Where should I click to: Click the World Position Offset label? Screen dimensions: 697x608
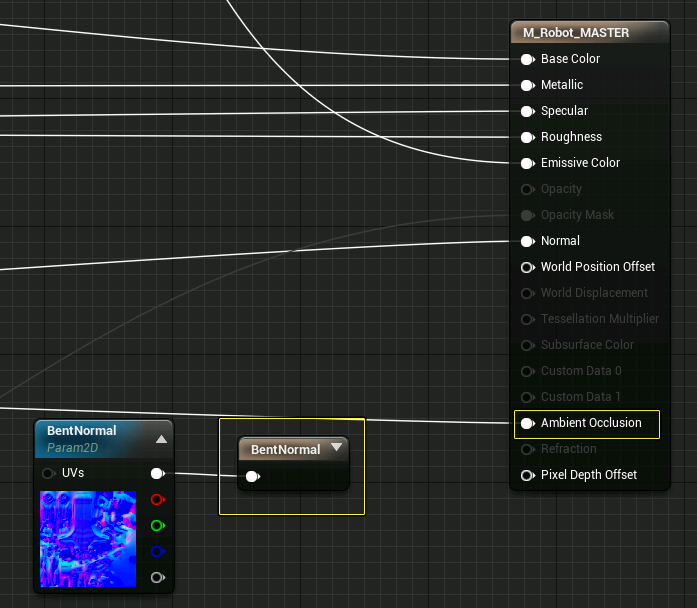click(597, 267)
